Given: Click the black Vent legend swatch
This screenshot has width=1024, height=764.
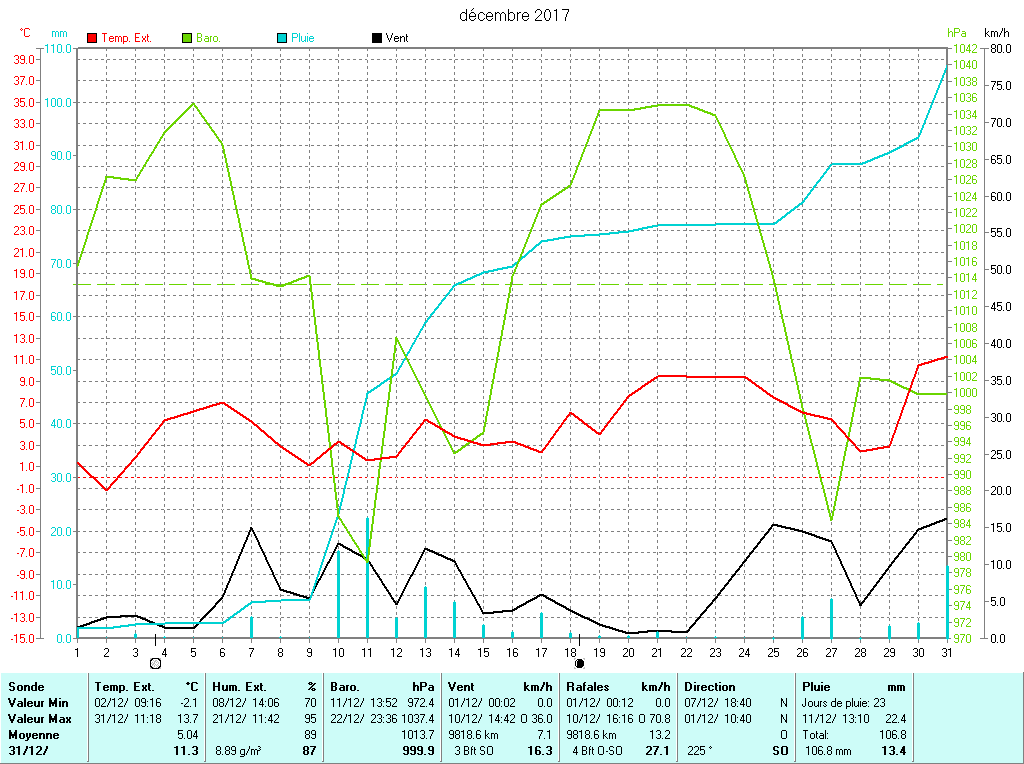Looking at the screenshot, I should [x=376, y=38].
